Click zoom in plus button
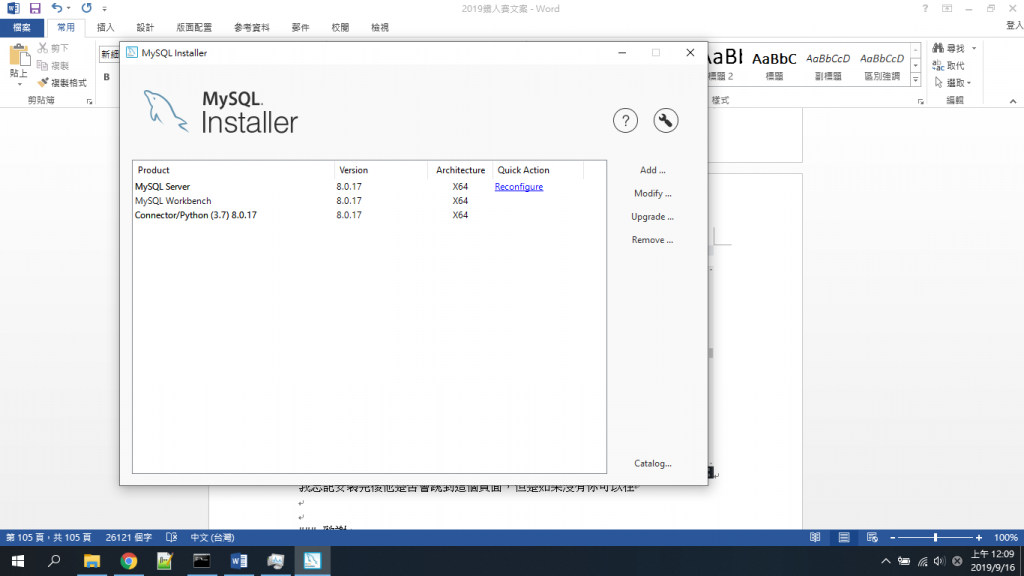The height and width of the screenshot is (576, 1024). 978,537
